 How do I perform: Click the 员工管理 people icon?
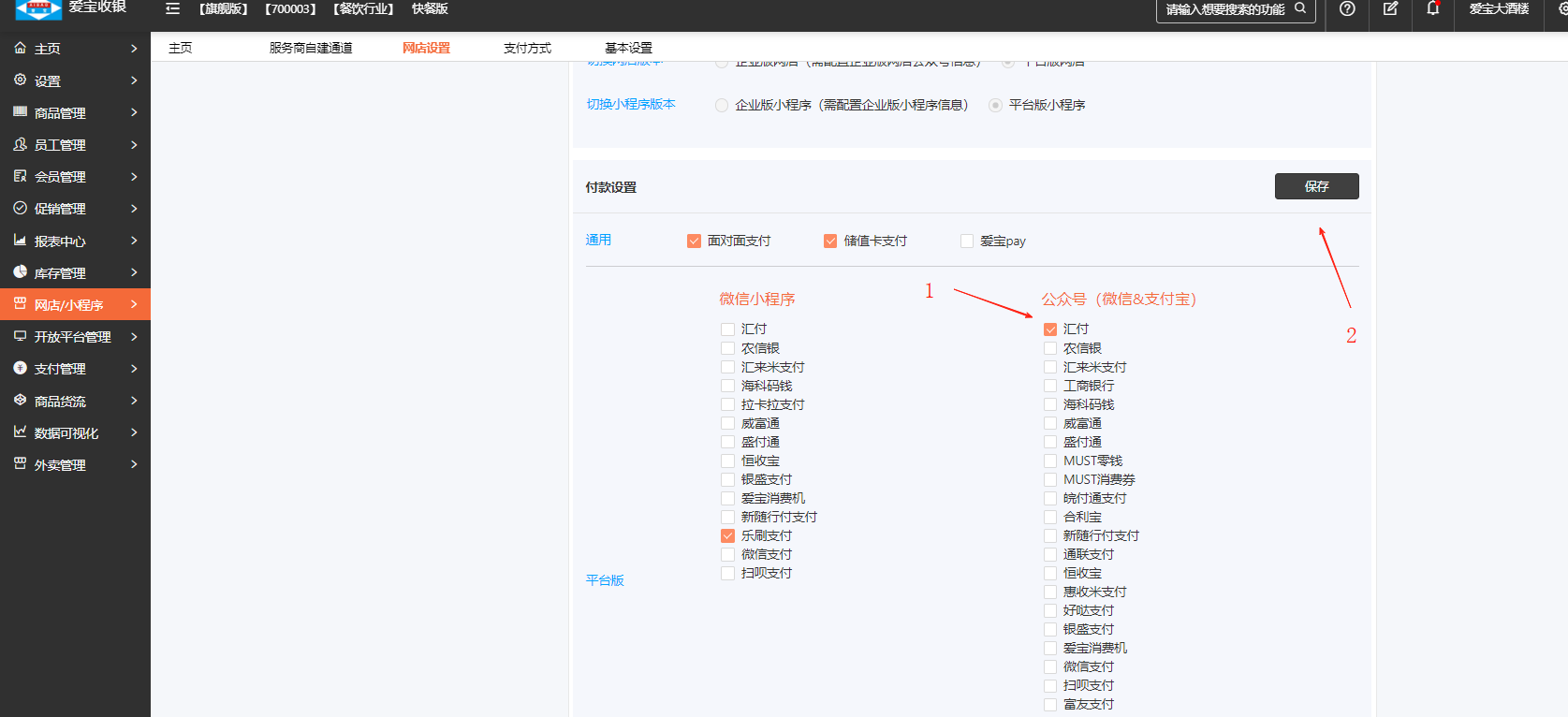[x=20, y=144]
